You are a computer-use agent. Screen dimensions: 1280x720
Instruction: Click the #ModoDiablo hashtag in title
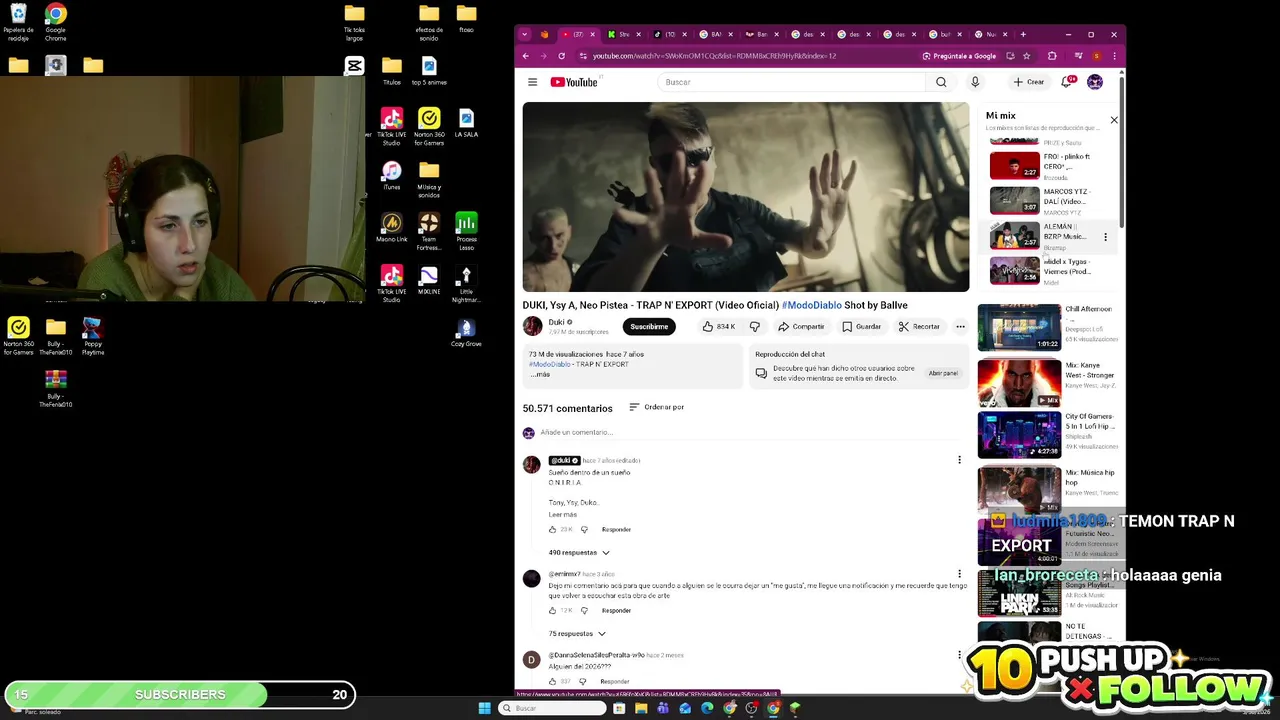811,305
